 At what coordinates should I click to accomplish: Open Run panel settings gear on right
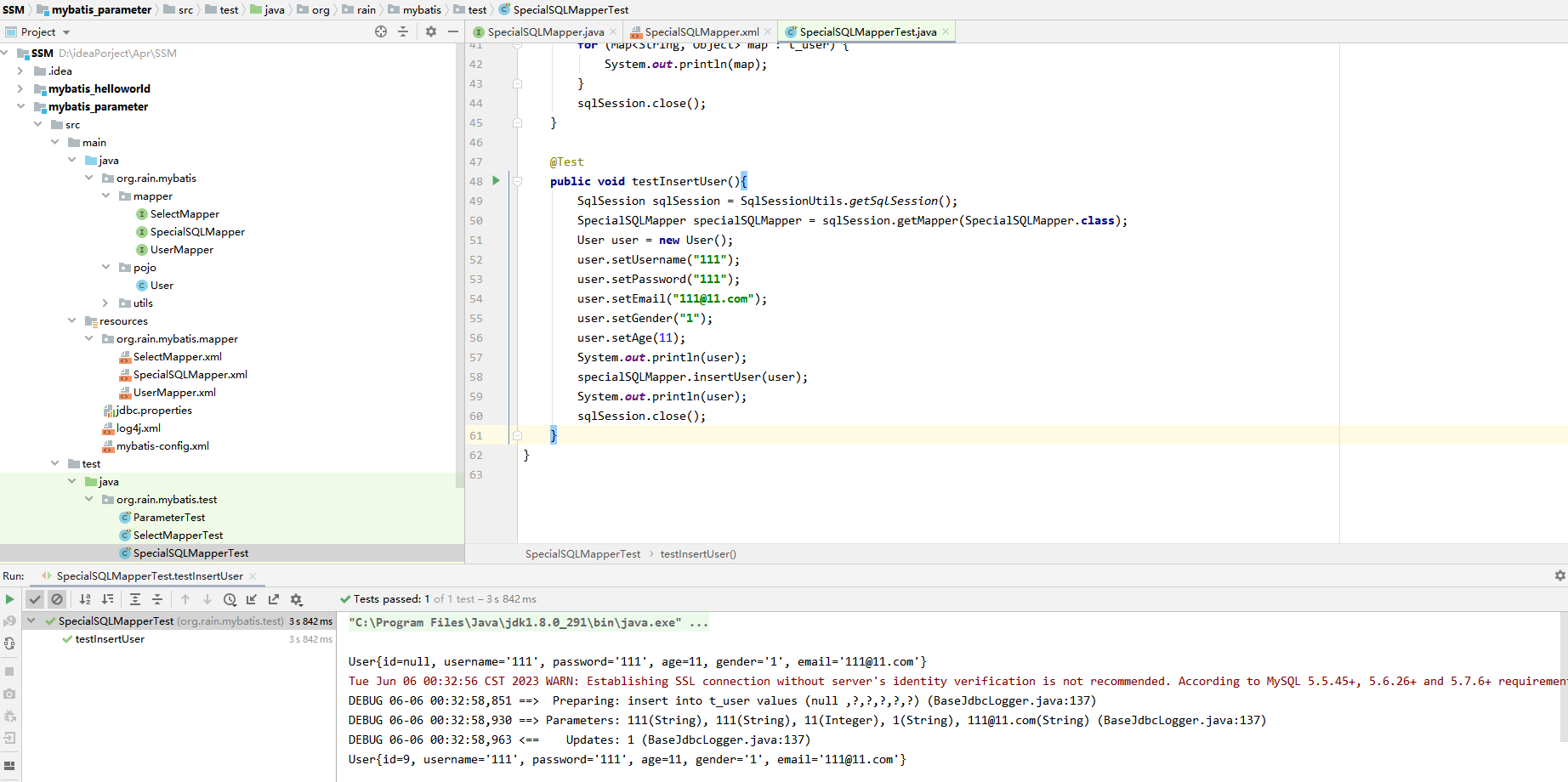pos(1559,575)
